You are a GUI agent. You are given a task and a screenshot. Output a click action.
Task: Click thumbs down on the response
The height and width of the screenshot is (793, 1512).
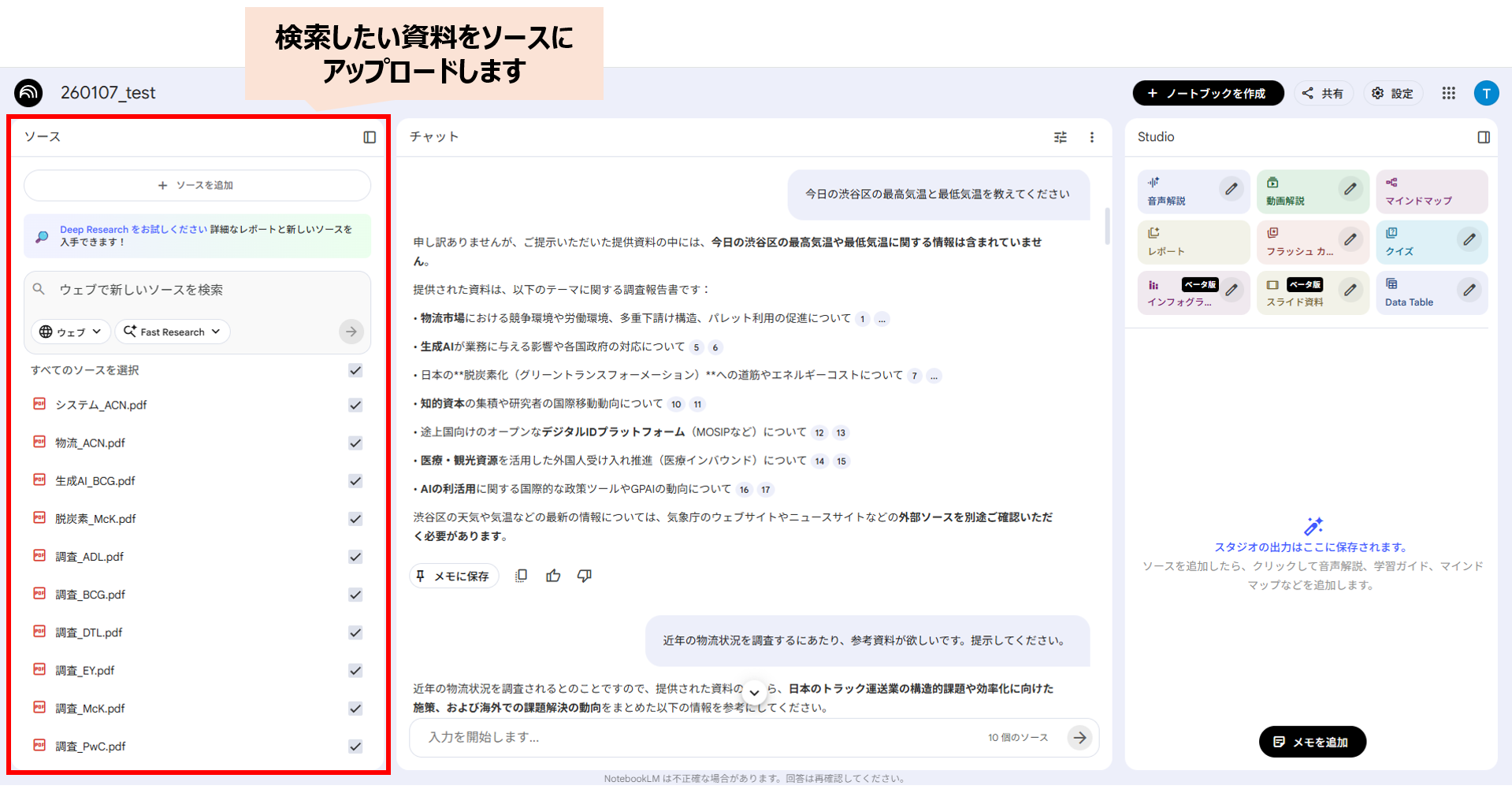coord(585,576)
